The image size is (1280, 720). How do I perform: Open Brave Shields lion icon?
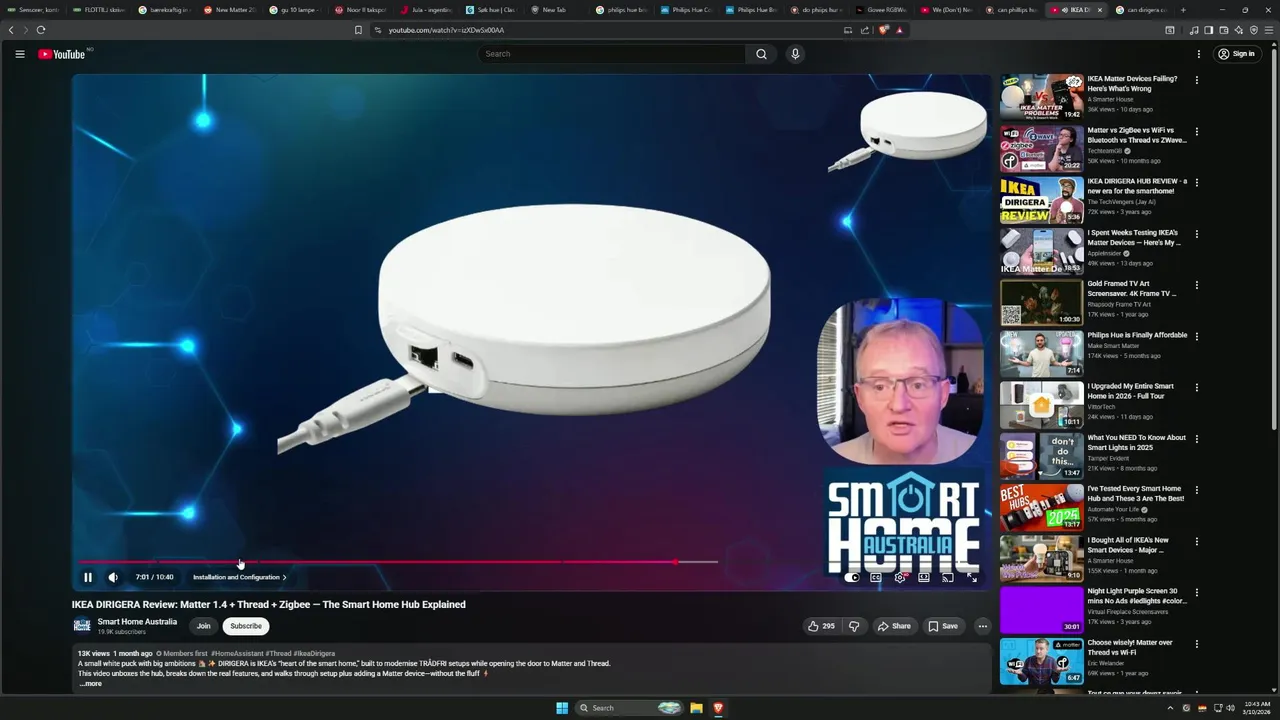884,30
